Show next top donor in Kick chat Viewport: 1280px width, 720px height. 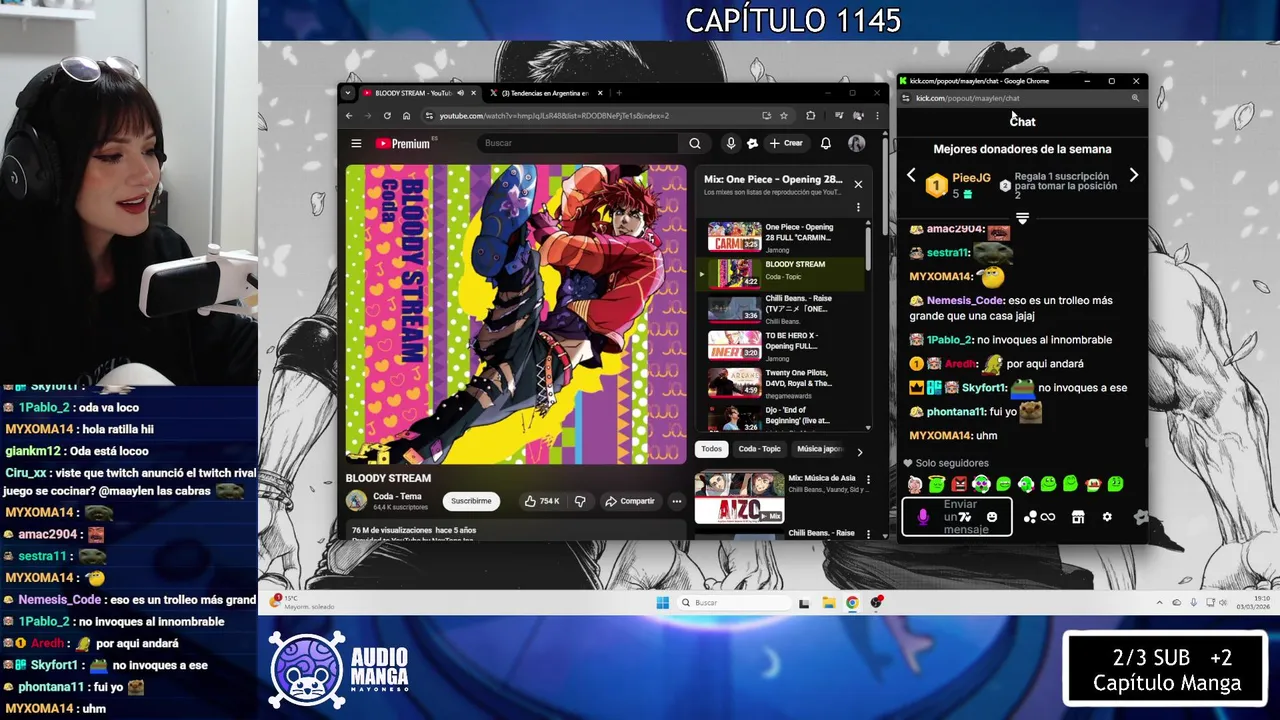[1133, 175]
